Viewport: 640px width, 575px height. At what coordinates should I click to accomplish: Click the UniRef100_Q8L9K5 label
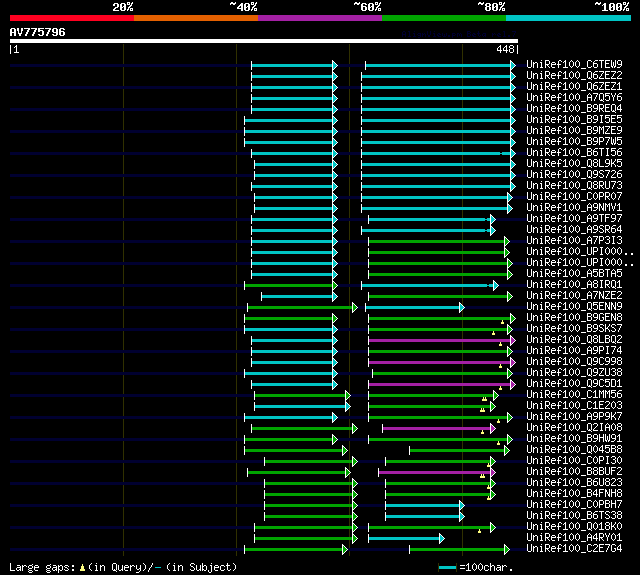tap(574, 164)
